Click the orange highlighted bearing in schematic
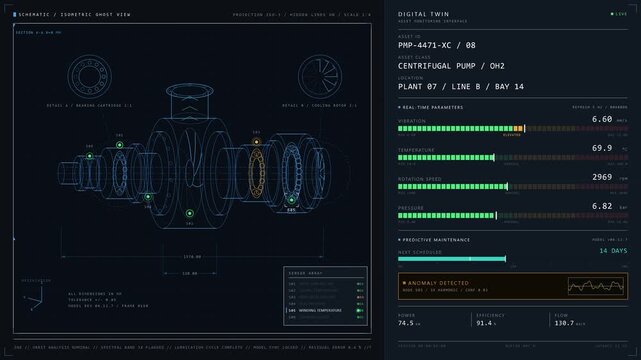This screenshot has width=641, height=360. [257, 173]
